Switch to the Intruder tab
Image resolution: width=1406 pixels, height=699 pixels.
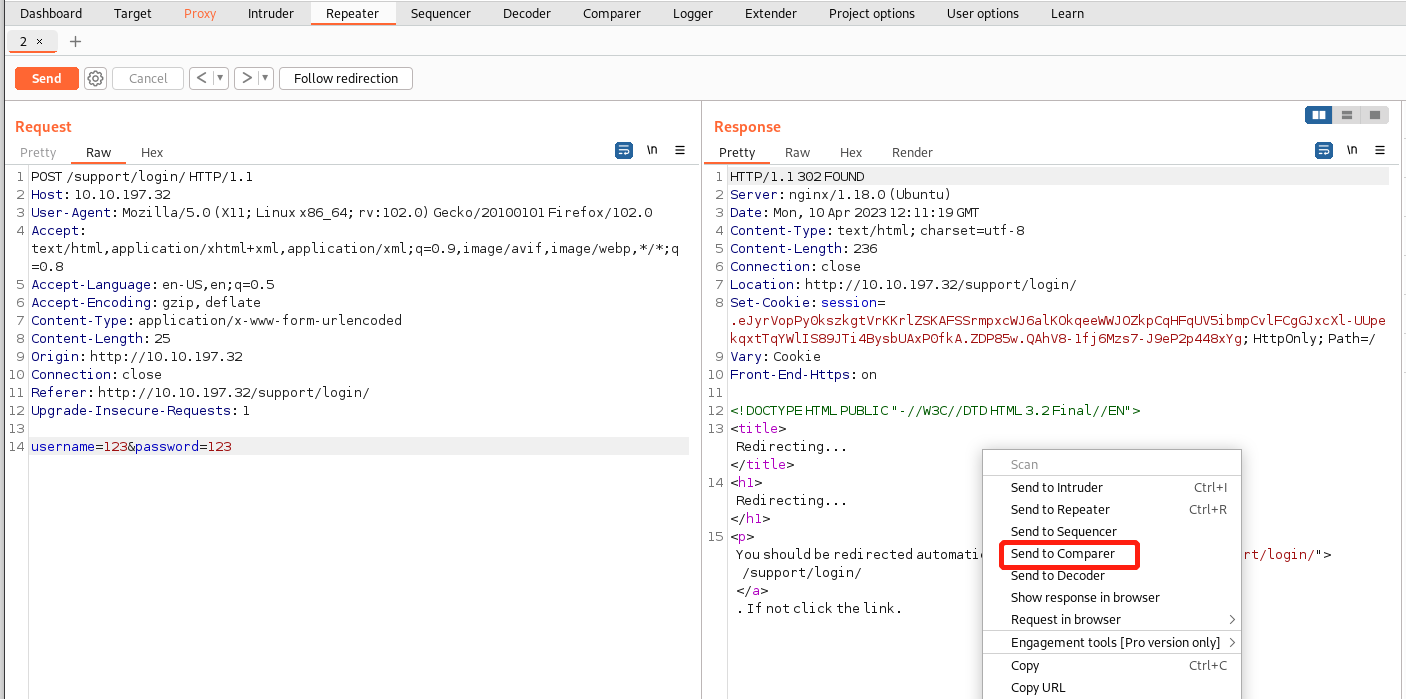tap(270, 14)
